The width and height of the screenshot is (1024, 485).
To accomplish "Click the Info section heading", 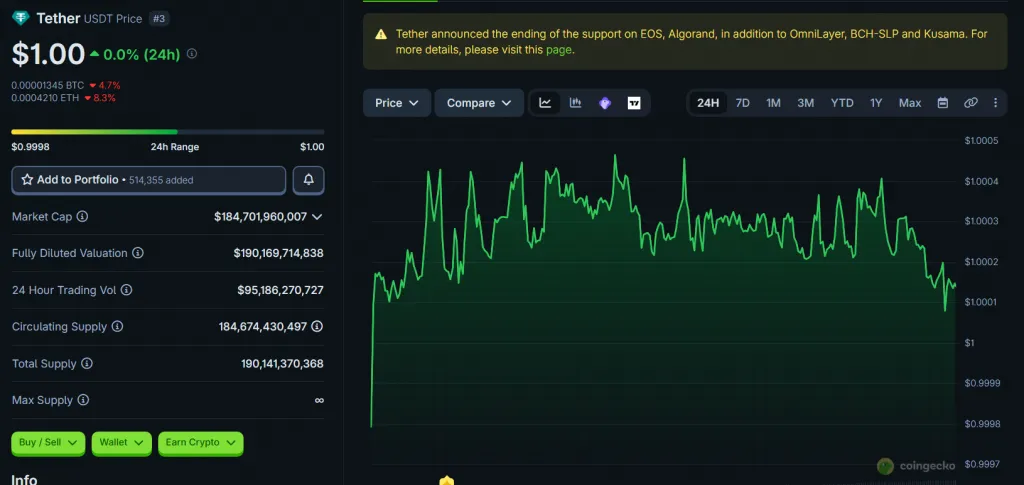I will point(24,479).
